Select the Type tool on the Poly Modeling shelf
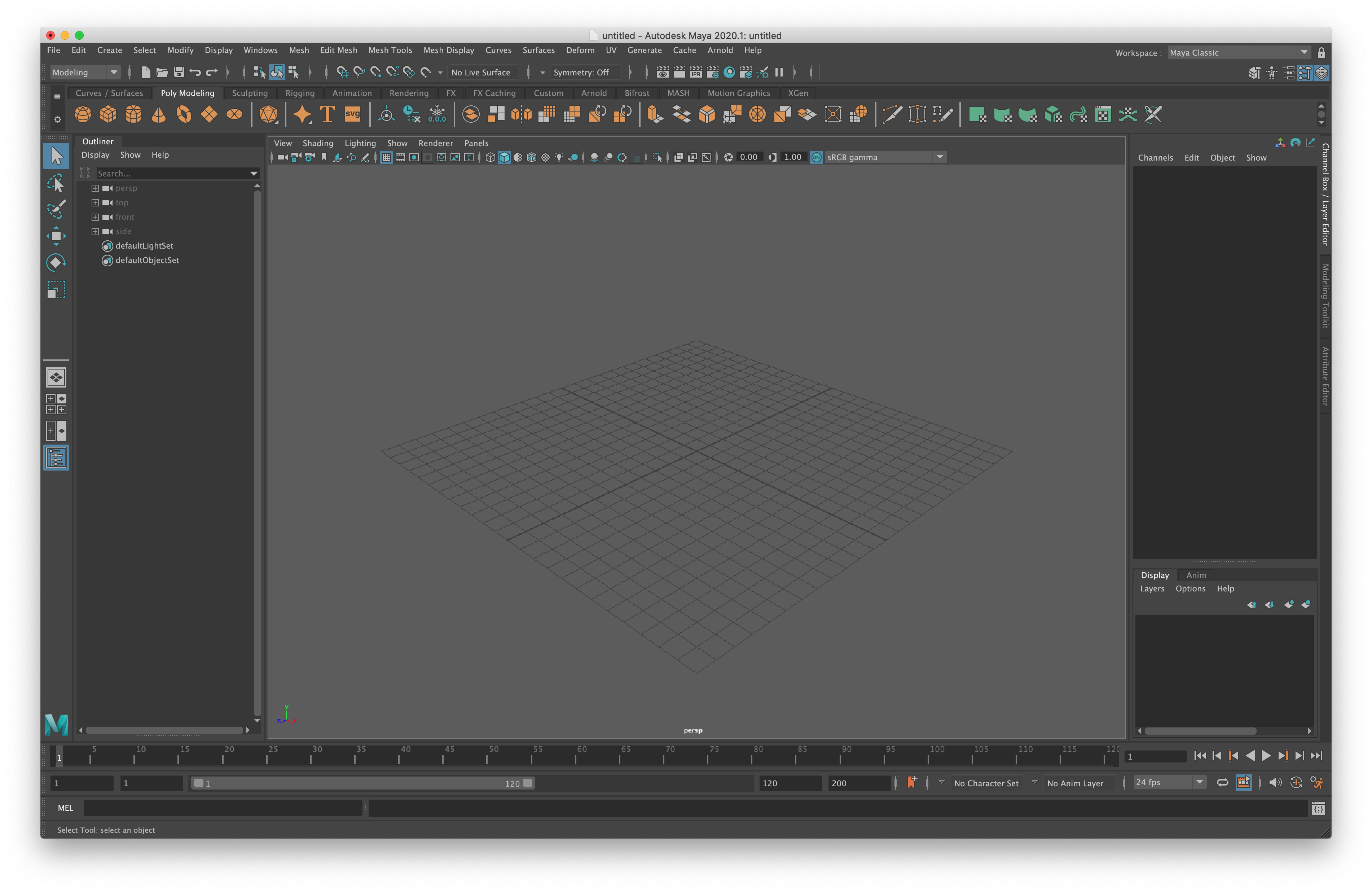The image size is (1372, 892). [327, 114]
